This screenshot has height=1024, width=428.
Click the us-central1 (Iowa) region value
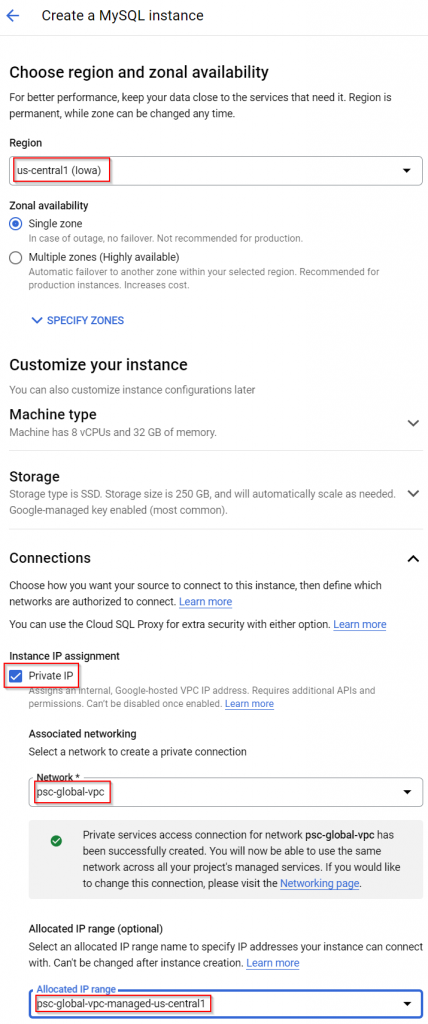[x=59, y=170]
